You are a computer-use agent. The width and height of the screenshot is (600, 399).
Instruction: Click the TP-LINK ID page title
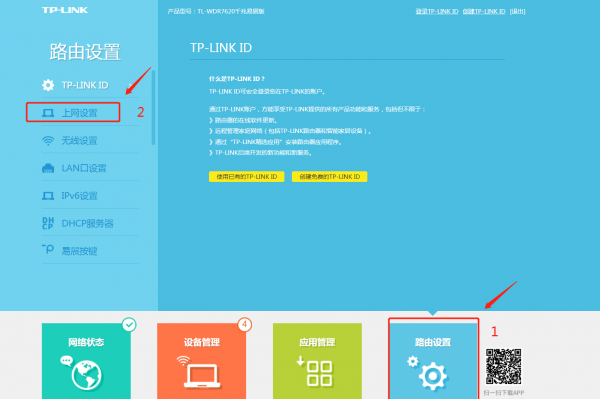221,48
